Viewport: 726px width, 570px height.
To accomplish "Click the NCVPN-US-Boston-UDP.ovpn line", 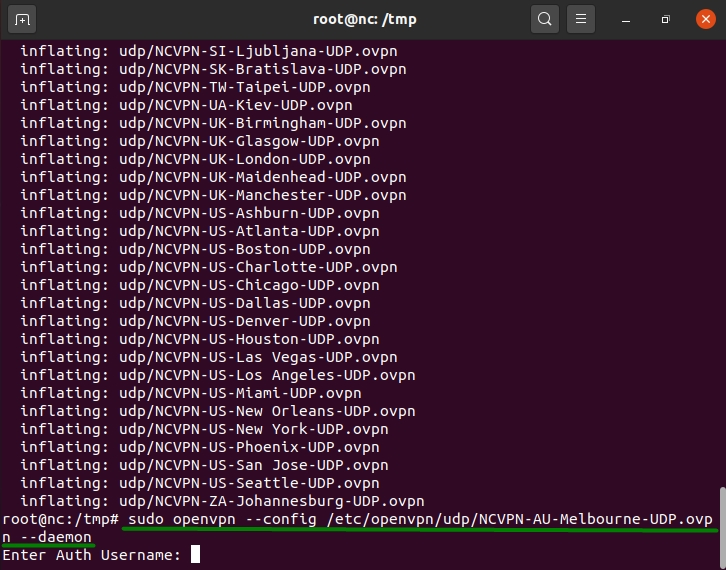I will click(195, 249).
